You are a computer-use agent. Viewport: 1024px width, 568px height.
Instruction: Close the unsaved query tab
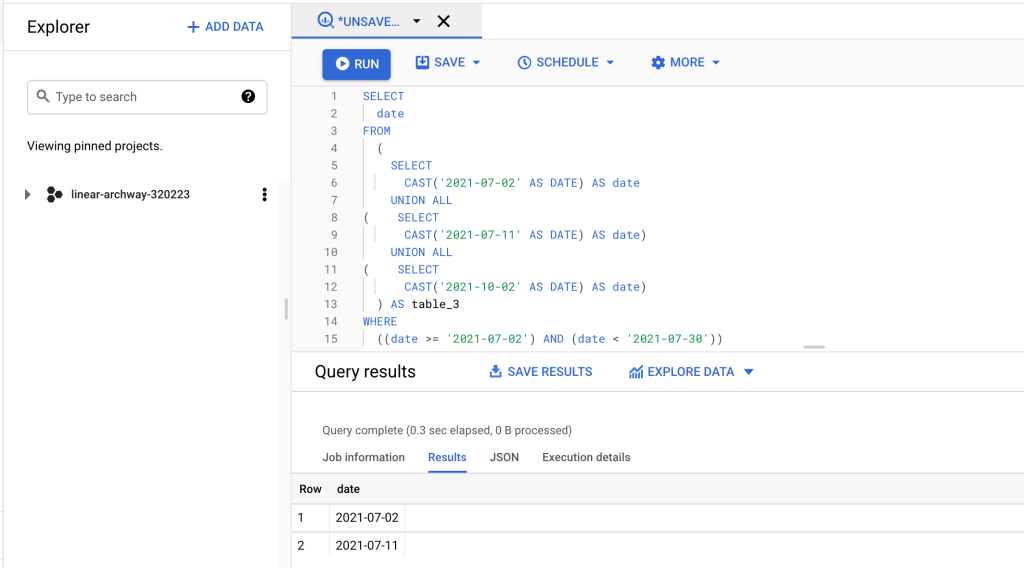click(444, 21)
